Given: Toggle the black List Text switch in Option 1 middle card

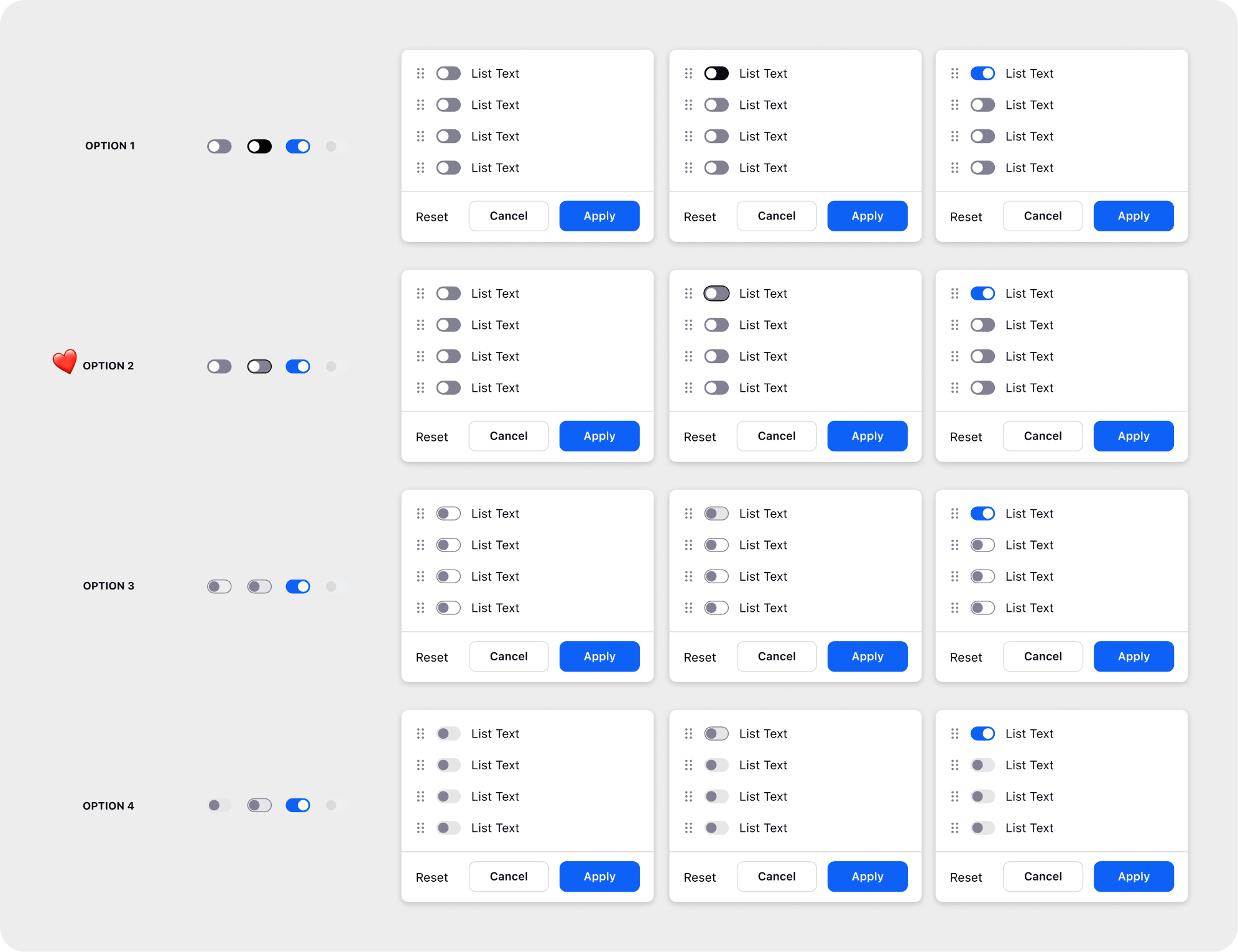Looking at the screenshot, I should tap(716, 73).
